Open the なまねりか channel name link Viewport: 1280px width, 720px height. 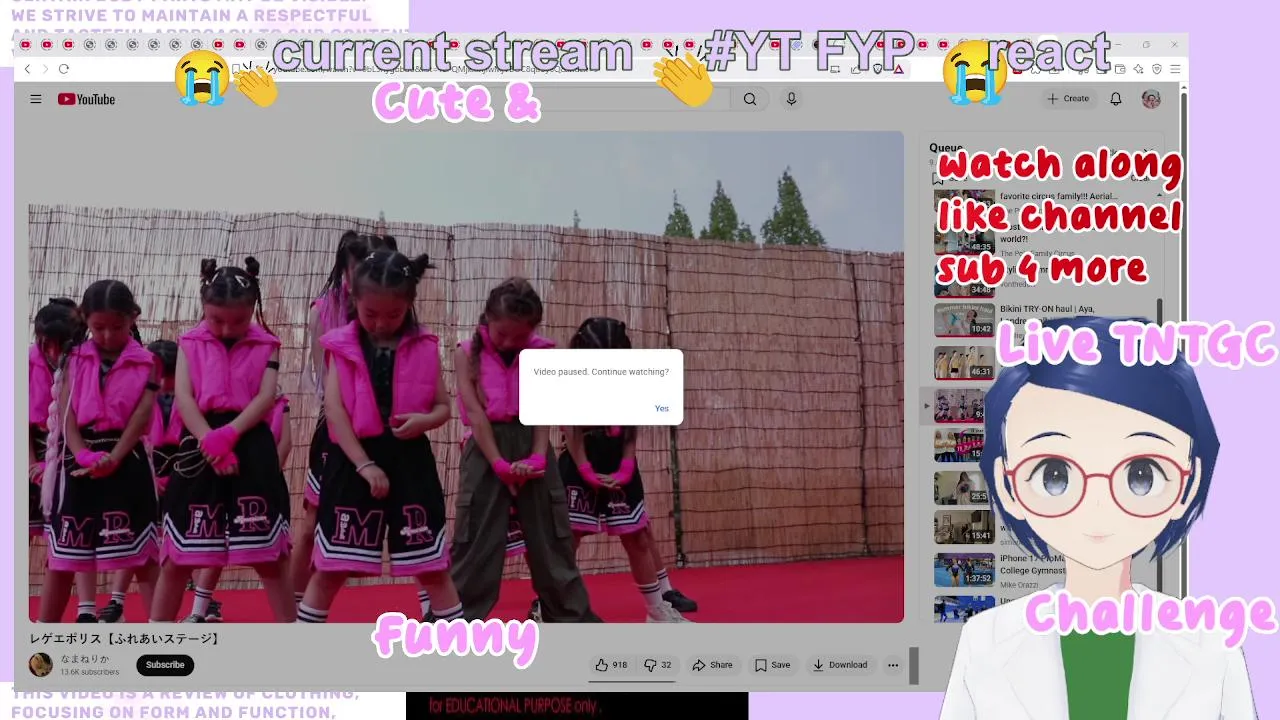tap(85, 659)
